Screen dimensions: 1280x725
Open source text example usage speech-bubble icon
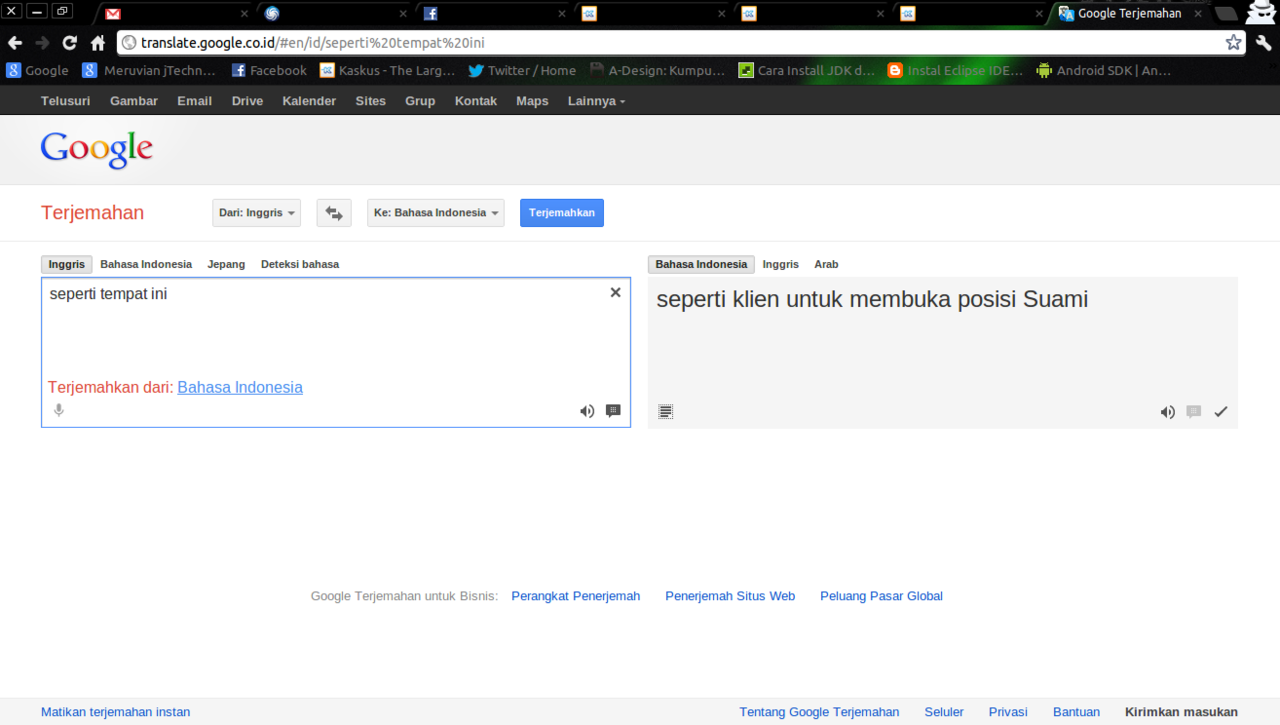[613, 411]
